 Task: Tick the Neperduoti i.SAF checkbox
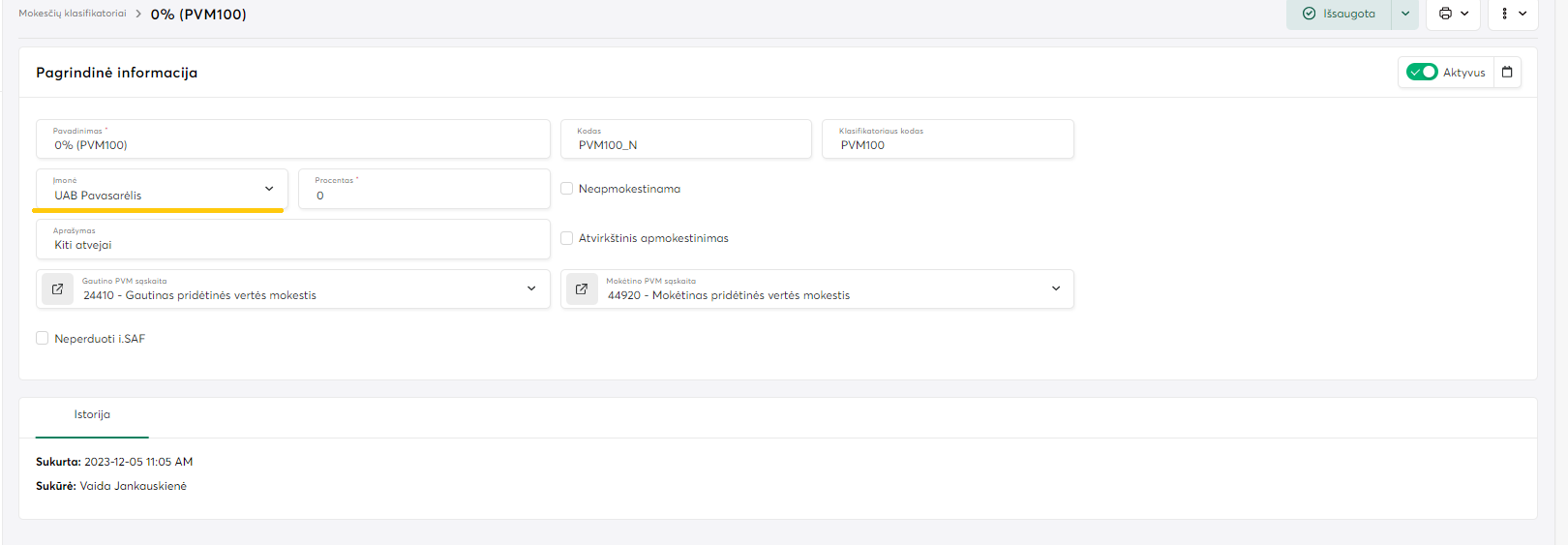pyautogui.click(x=43, y=339)
